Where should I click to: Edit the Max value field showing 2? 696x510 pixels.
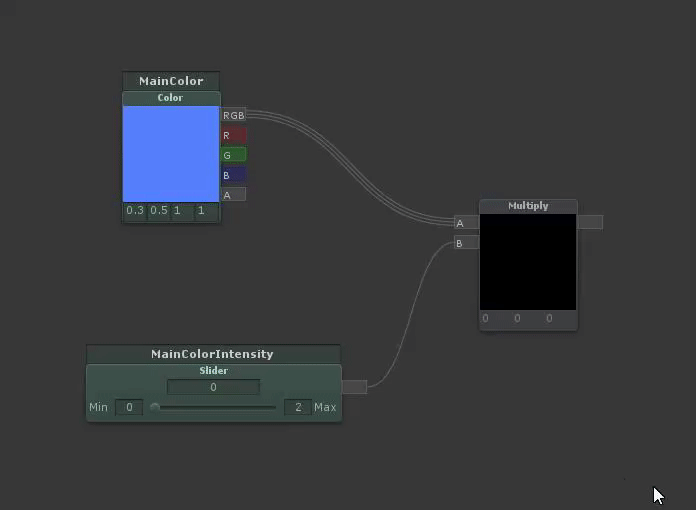tap(298, 407)
